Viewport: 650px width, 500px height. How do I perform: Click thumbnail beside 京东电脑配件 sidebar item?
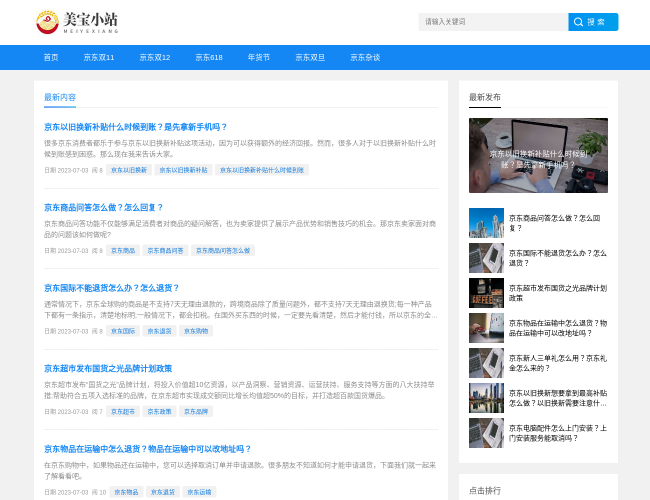pyautogui.click(x=486, y=433)
